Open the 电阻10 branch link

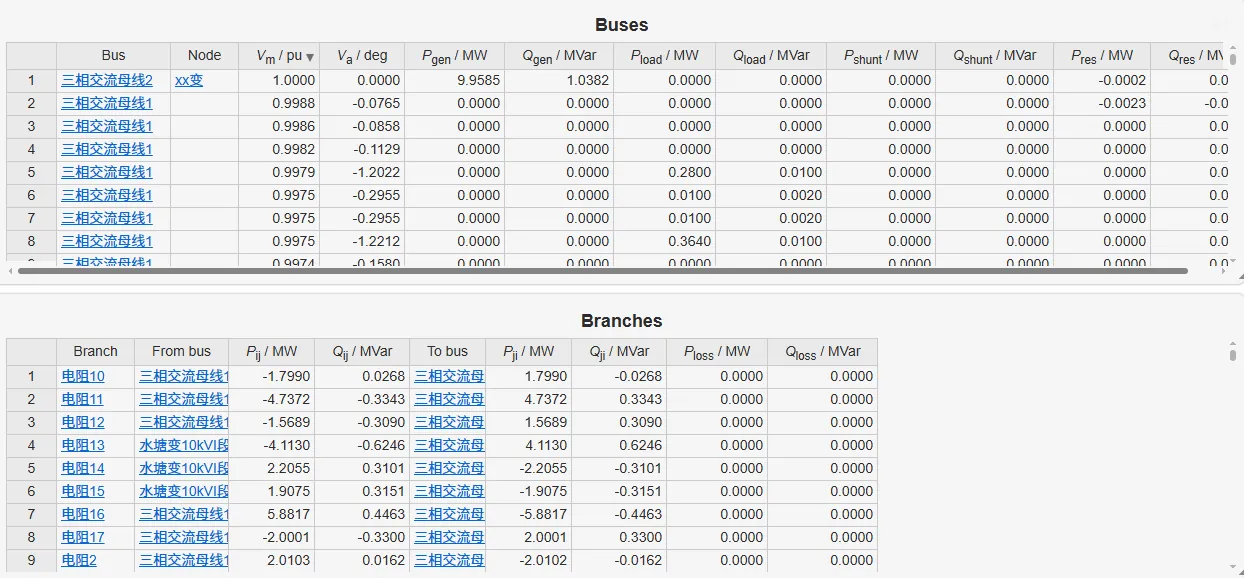pyautogui.click(x=83, y=376)
